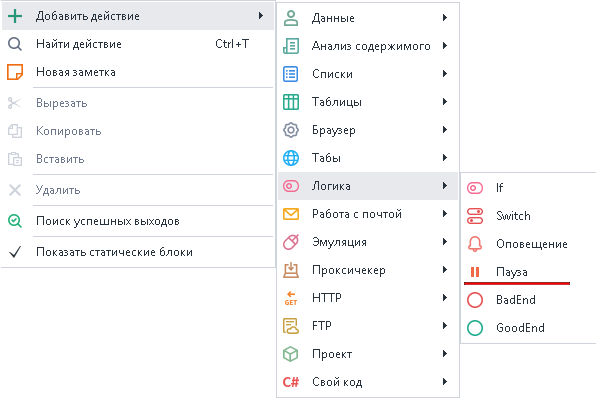Click the C# icon for Свой код
Image resolution: width=596 pixels, height=400 pixels.
coord(291,382)
